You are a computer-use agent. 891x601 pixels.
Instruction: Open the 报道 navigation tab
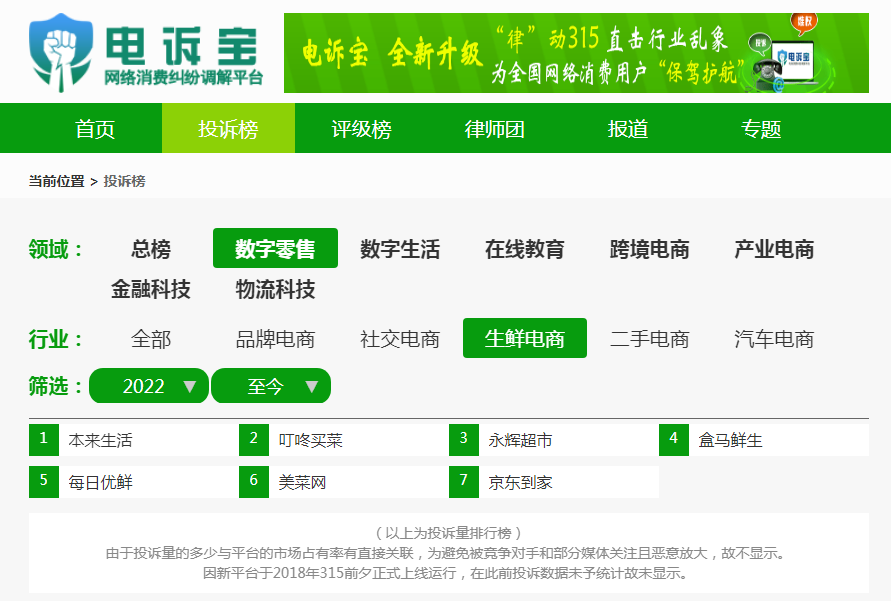click(x=627, y=128)
